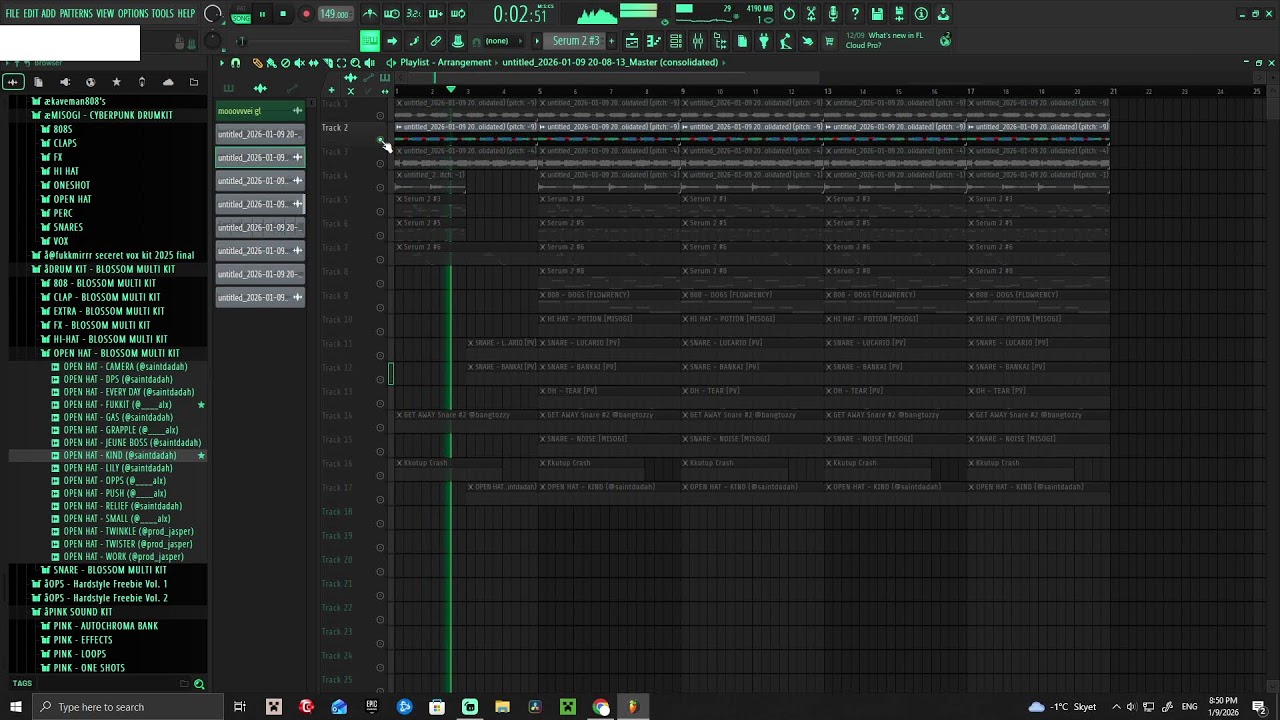The image size is (1280, 720).
Task: Click the browser favorites star tab icon
Action: 116,82
